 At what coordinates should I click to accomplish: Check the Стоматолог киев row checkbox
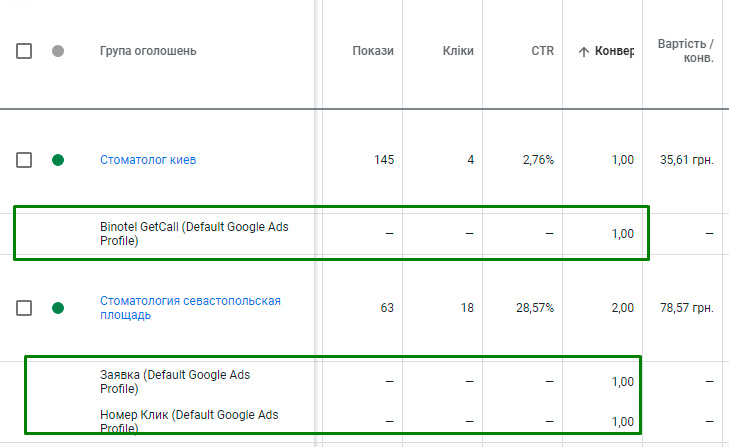(24, 160)
